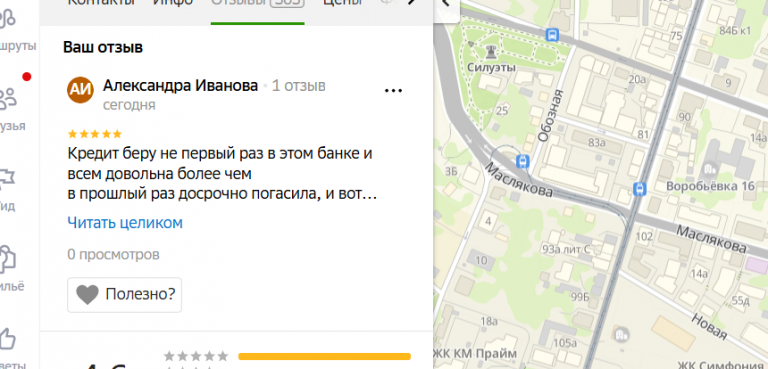768x369 pixels.
Task: Select the tram stop icon near Воробьёвка 16
Action: click(639, 188)
